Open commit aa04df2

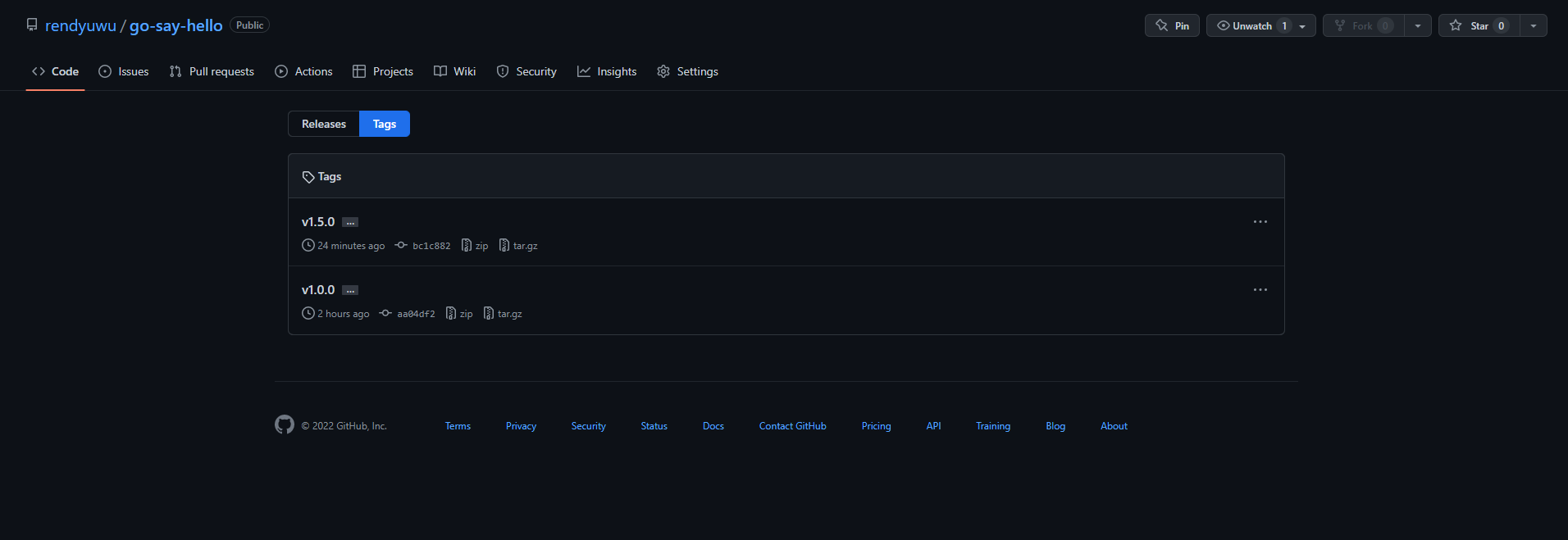(408, 314)
